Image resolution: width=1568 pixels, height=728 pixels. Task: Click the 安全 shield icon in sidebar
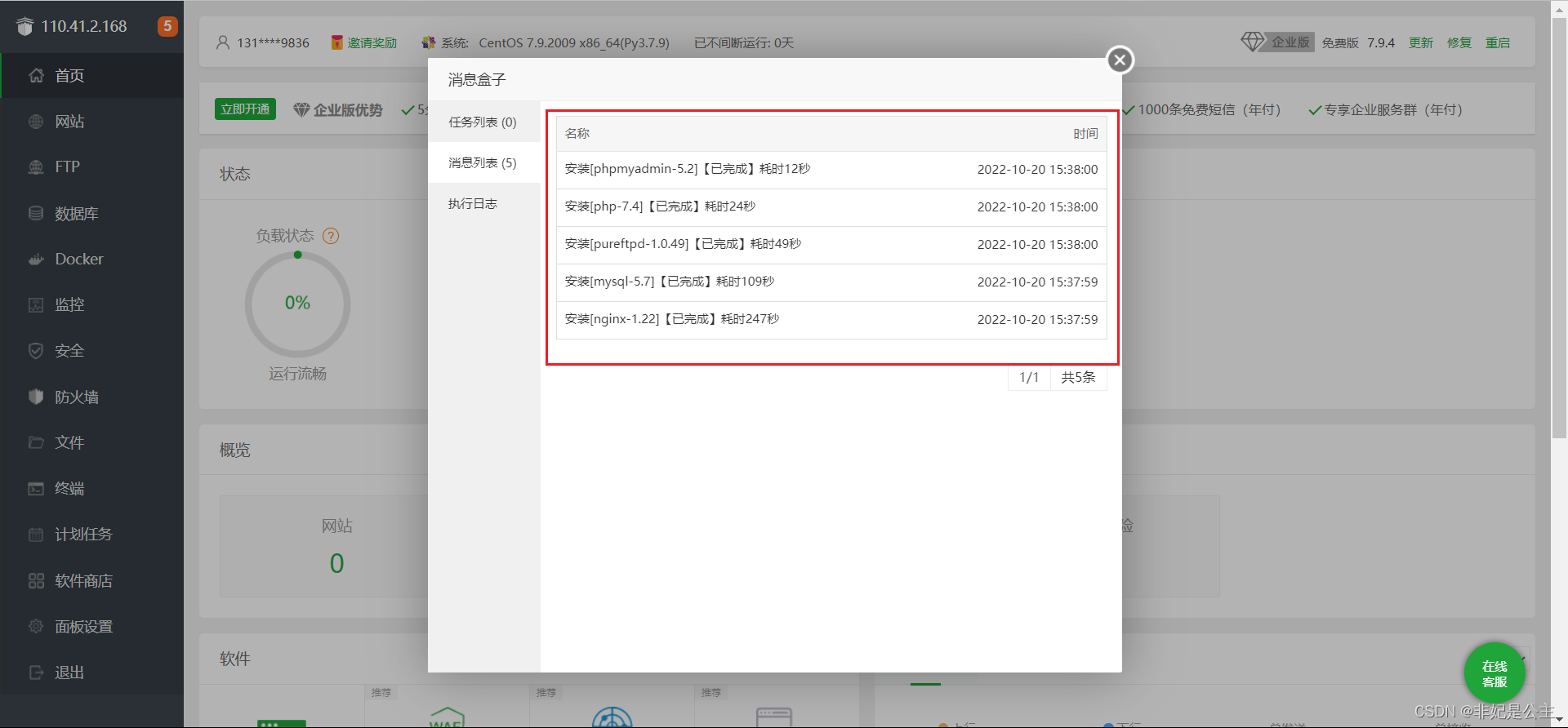36,350
